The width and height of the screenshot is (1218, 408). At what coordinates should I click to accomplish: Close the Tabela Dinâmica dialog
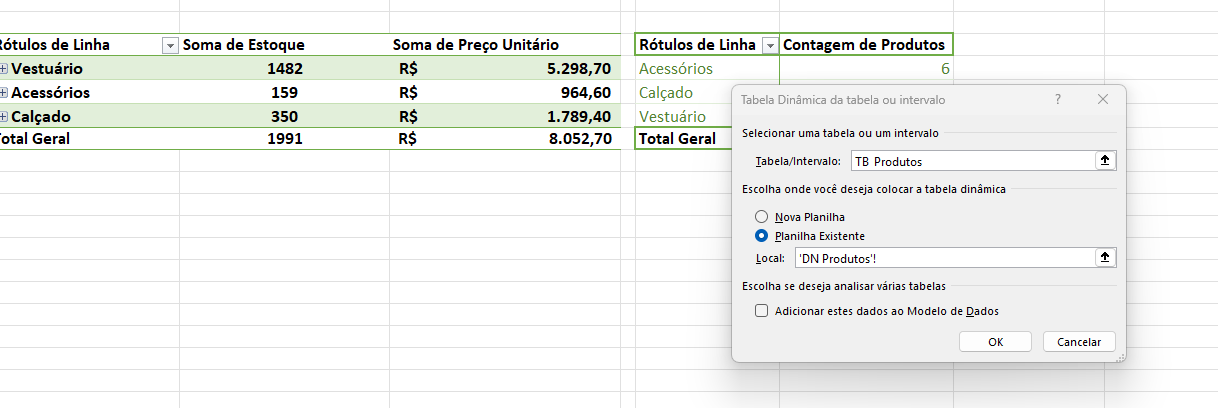[x=1103, y=100]
